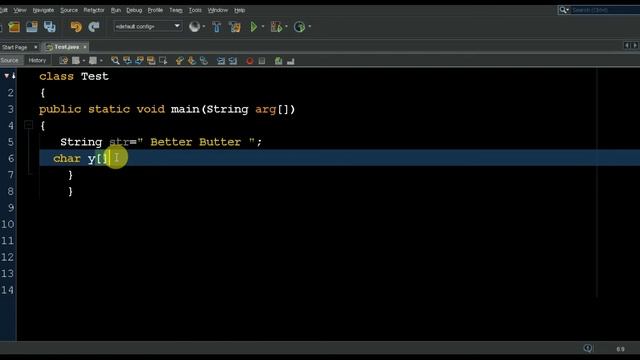Open the Profile menu

click(x=155, y=10)
